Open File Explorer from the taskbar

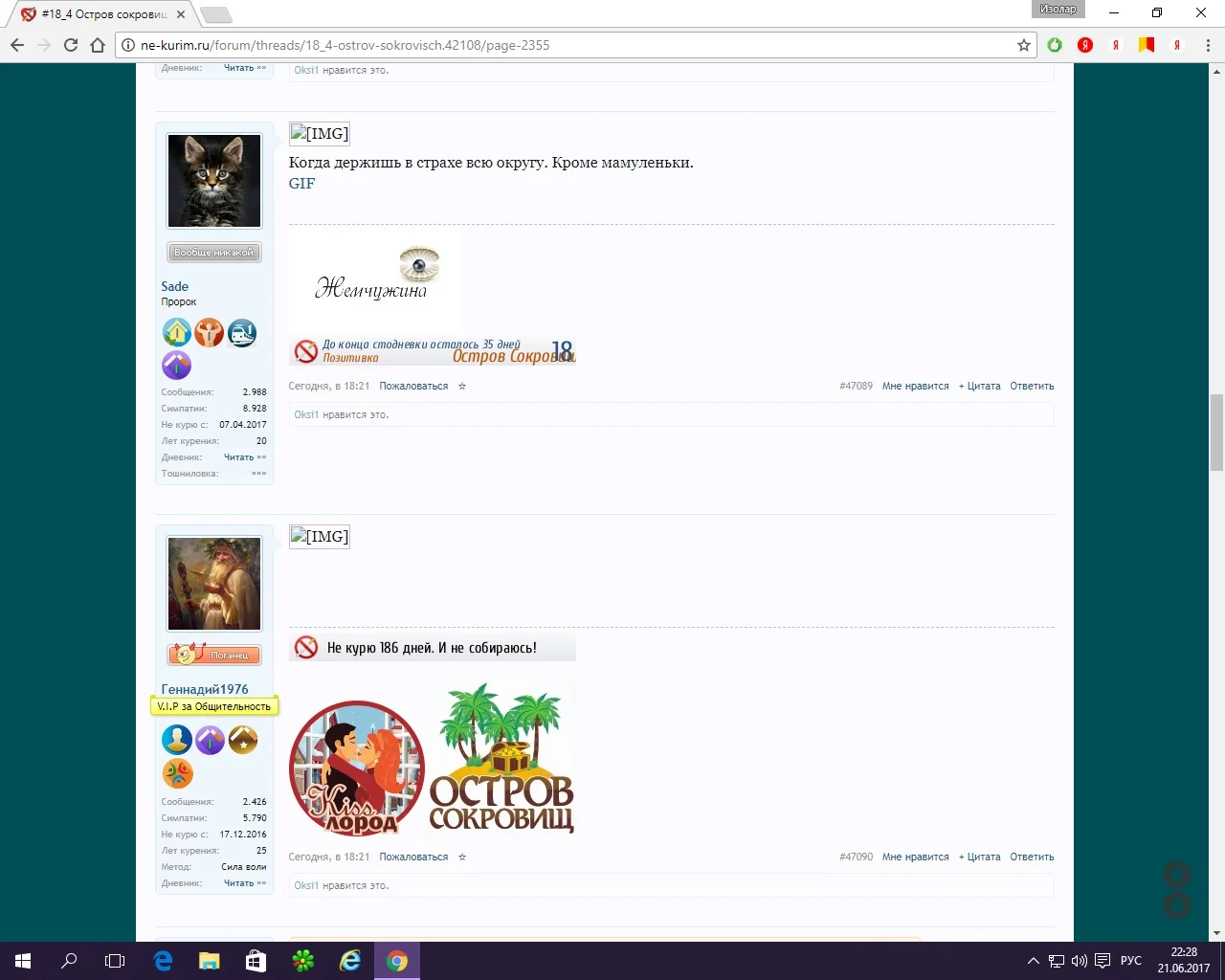pos(209,961)
